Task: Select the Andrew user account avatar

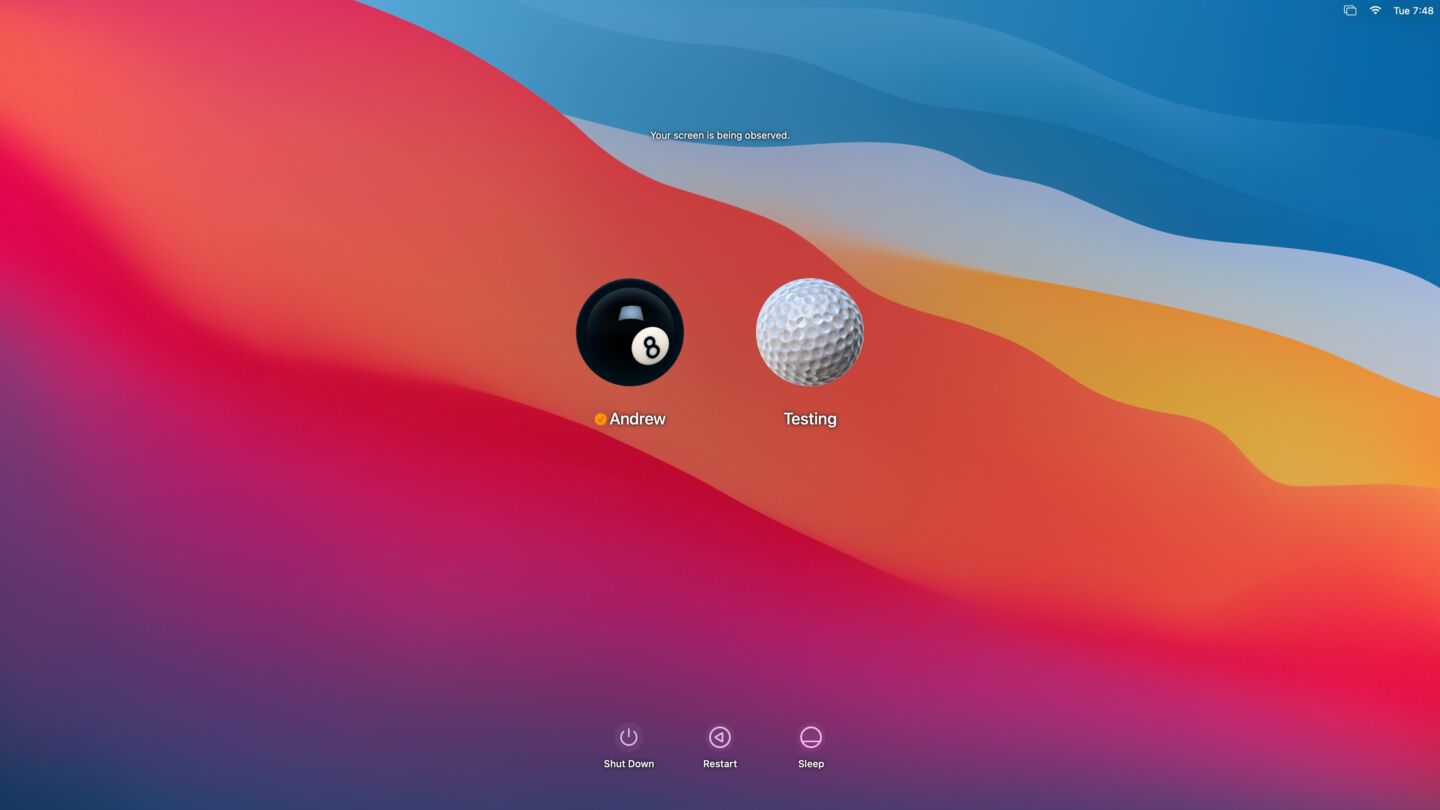Action: tap(629, 331)
